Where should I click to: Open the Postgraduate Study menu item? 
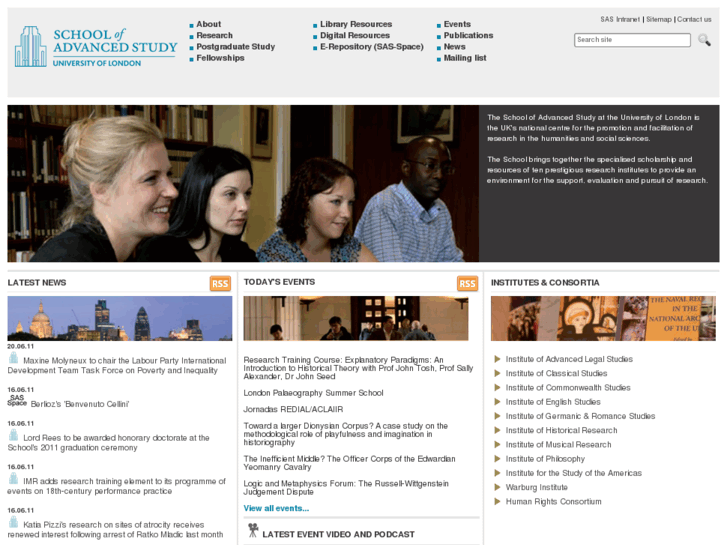pyautogui.click(x=236, y=46)
